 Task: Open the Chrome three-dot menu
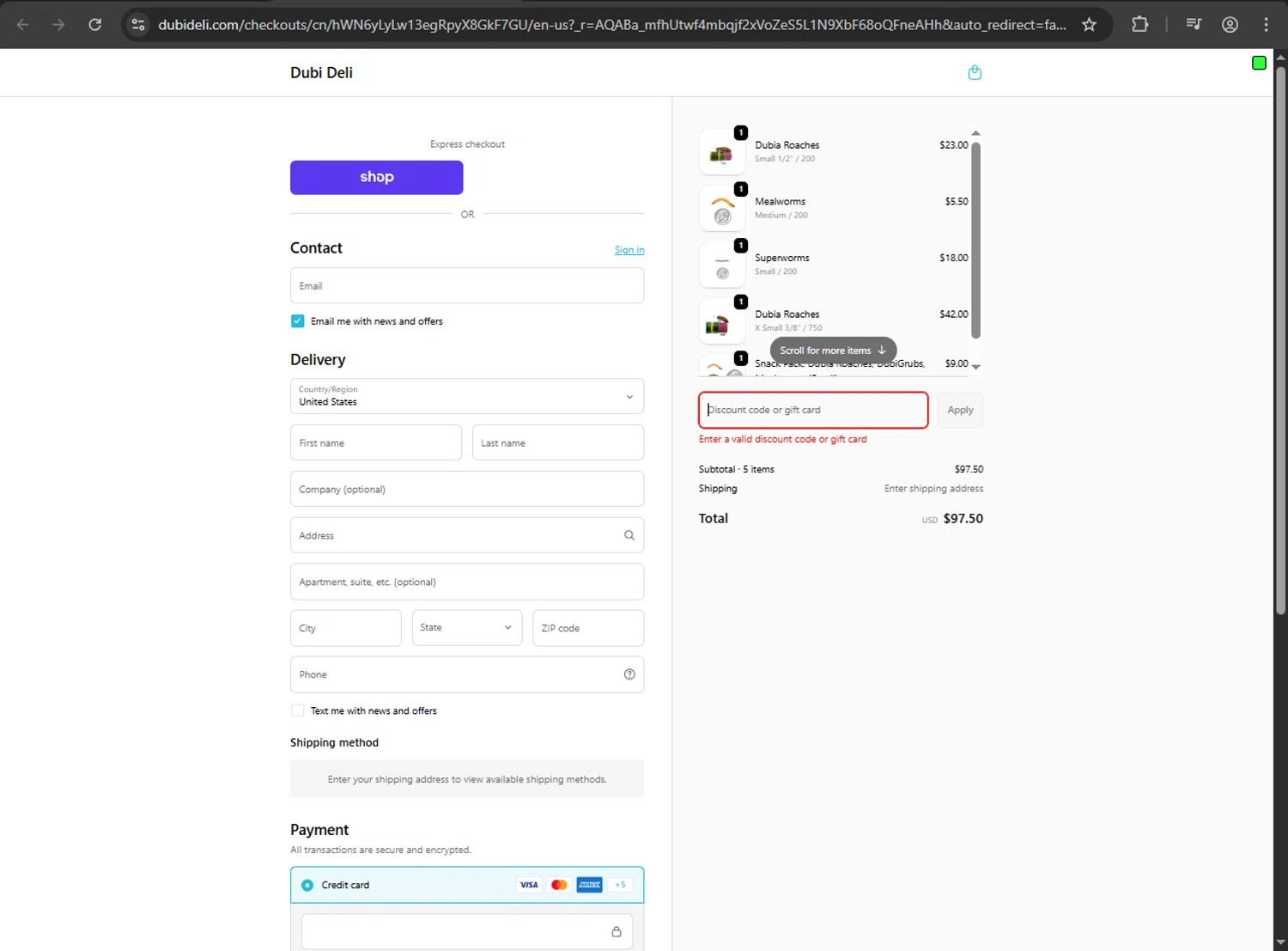point(1266,25)
